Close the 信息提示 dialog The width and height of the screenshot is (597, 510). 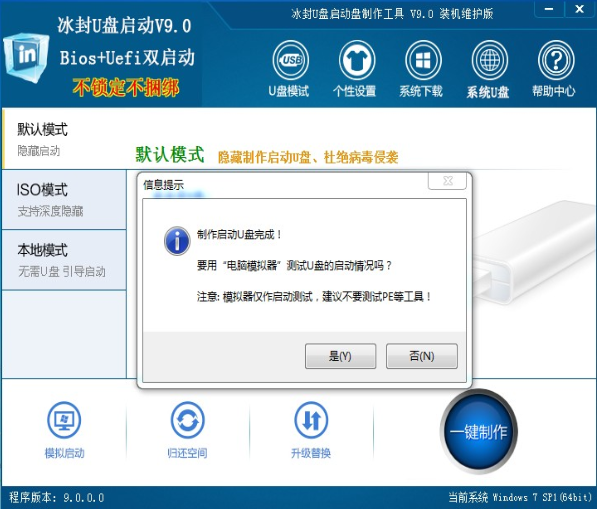(x=447, y=181)
